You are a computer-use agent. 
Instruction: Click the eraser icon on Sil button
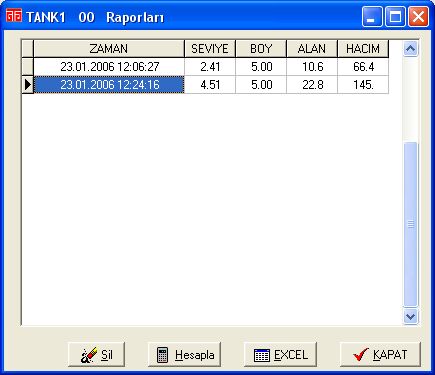[88, 355]
